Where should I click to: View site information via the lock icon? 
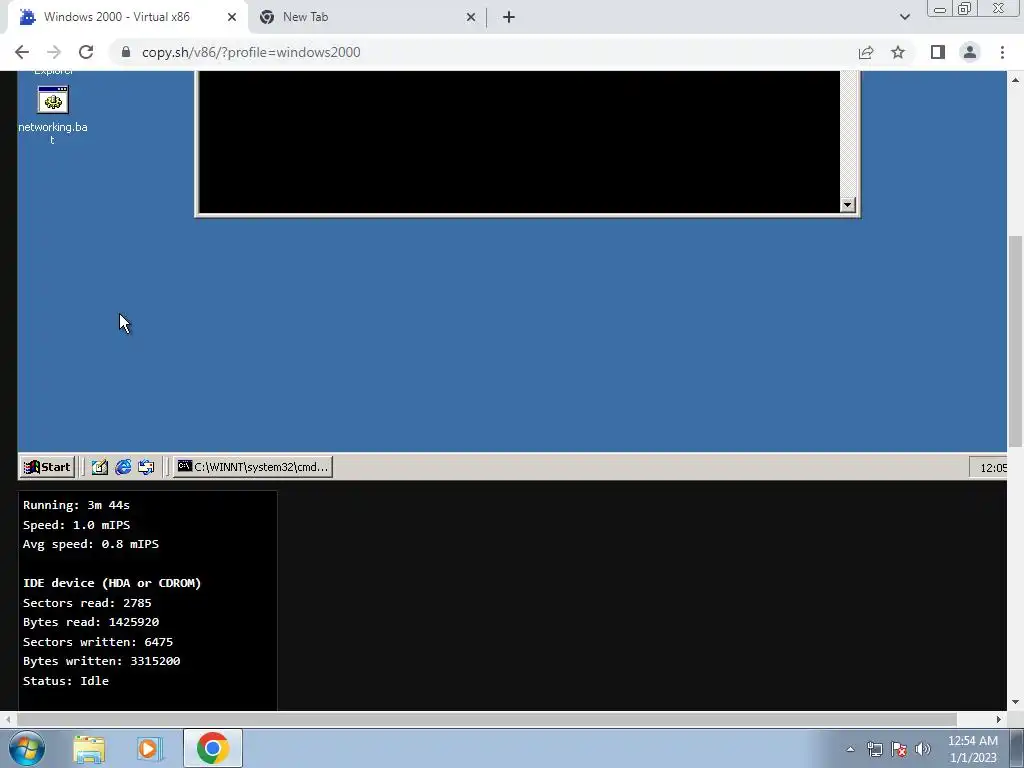click(x=126, y=52)
